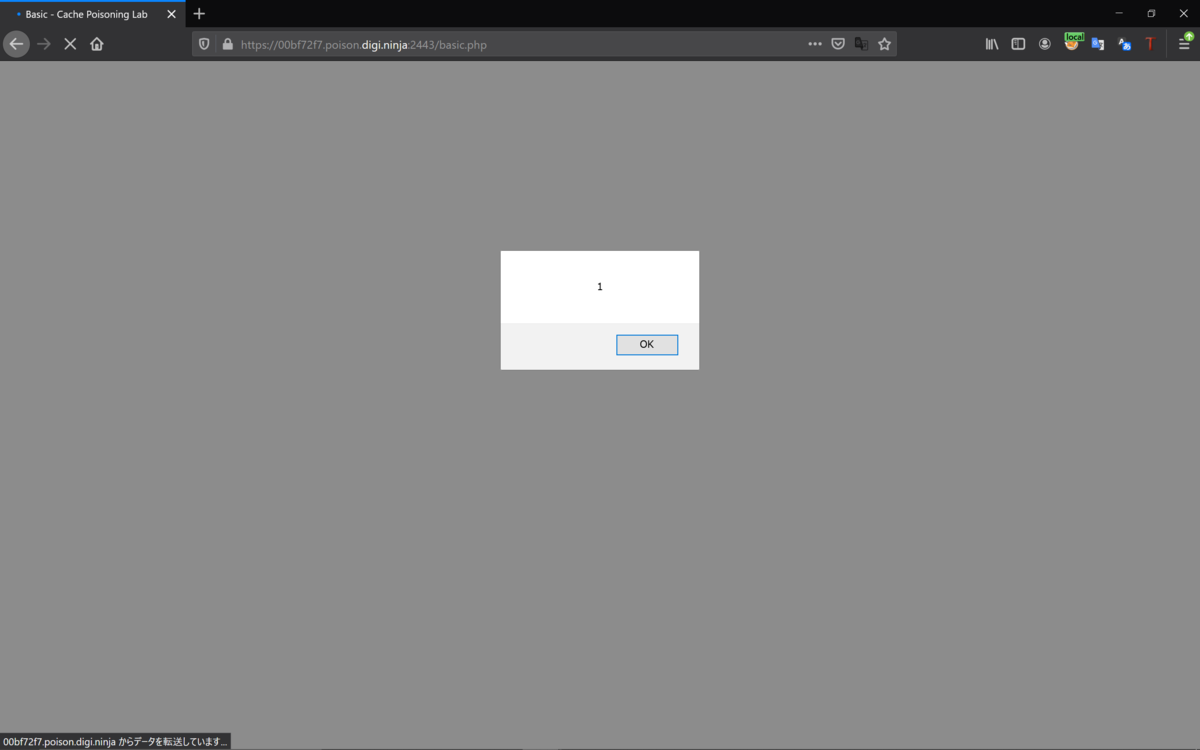Image resolution: width=1200 pixels, height=750 pixels.
Task: Toggle the sidebar view icon
Action: point(1017,43)
